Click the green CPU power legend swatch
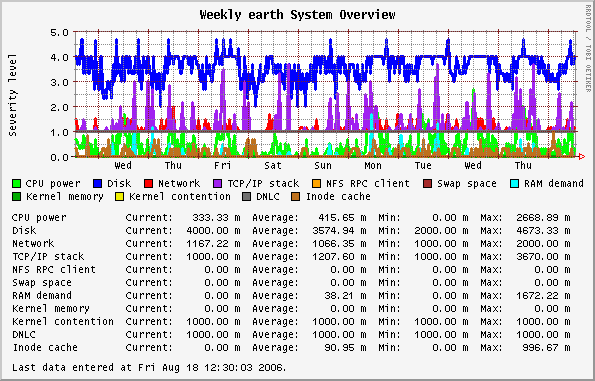 coord(16,184)
